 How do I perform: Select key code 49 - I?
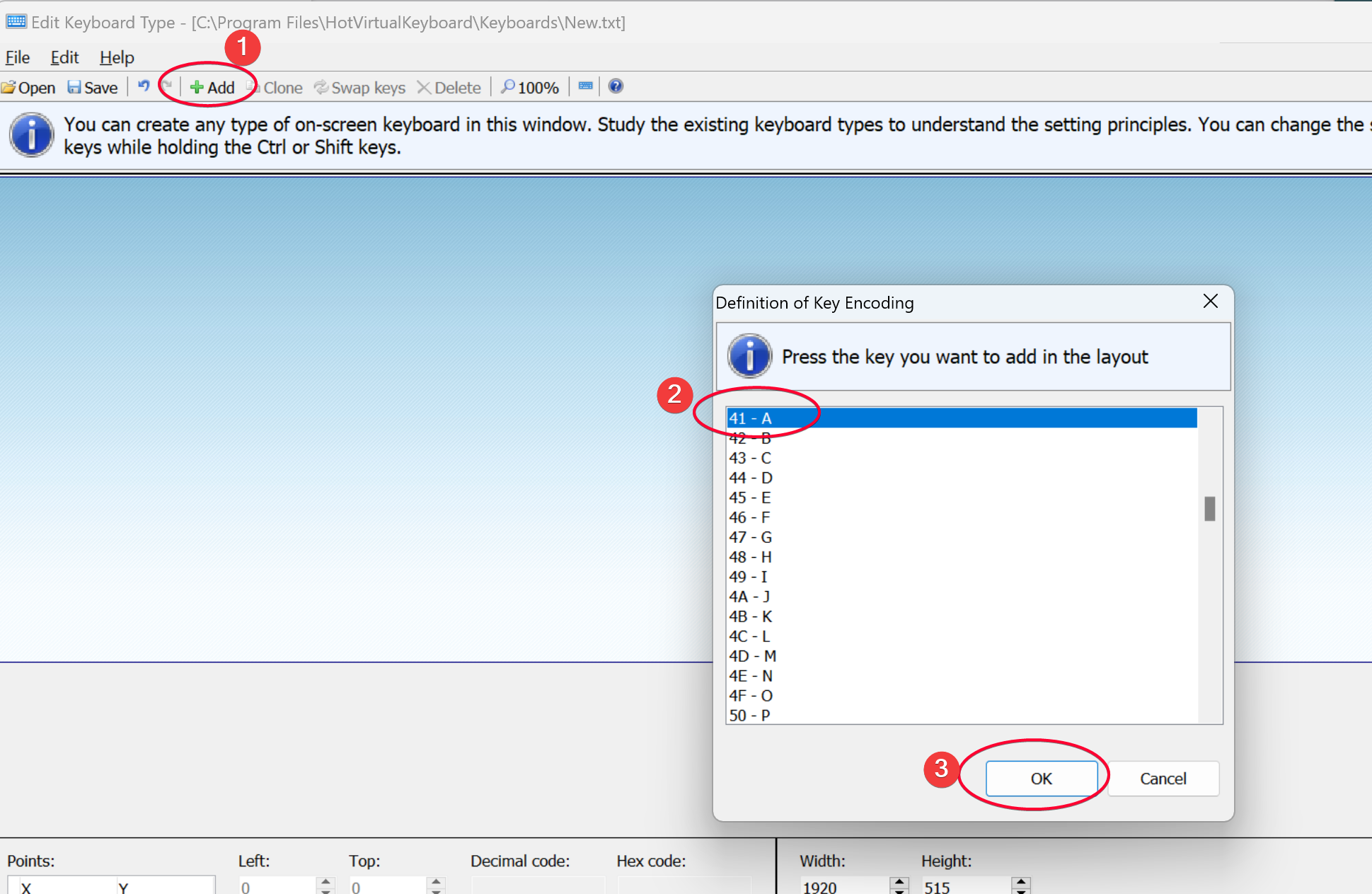[x=962, y=577]
